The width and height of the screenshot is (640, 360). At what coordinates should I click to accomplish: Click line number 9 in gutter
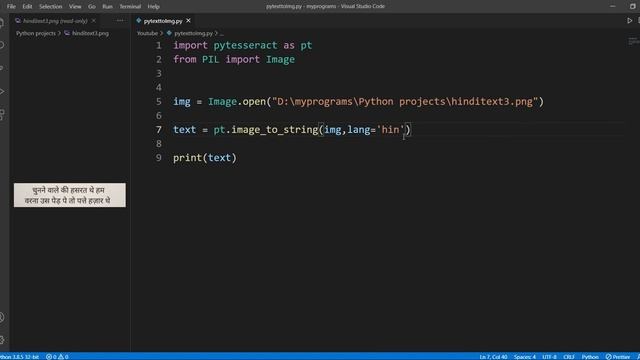[x=158, y=158]
